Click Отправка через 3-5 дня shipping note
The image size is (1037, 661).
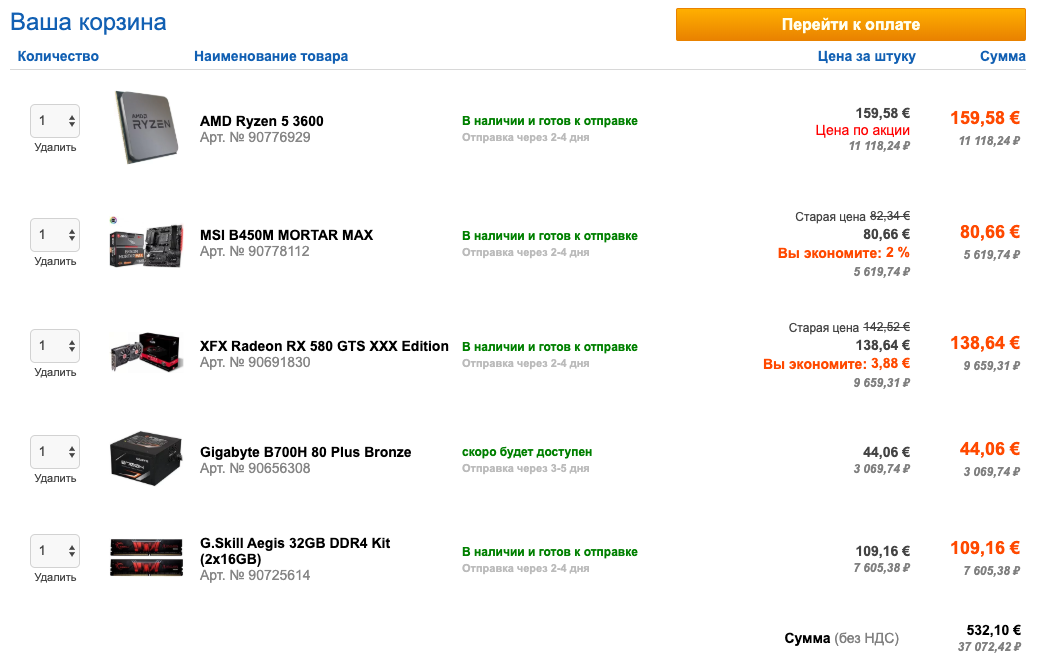pos(525,468)
